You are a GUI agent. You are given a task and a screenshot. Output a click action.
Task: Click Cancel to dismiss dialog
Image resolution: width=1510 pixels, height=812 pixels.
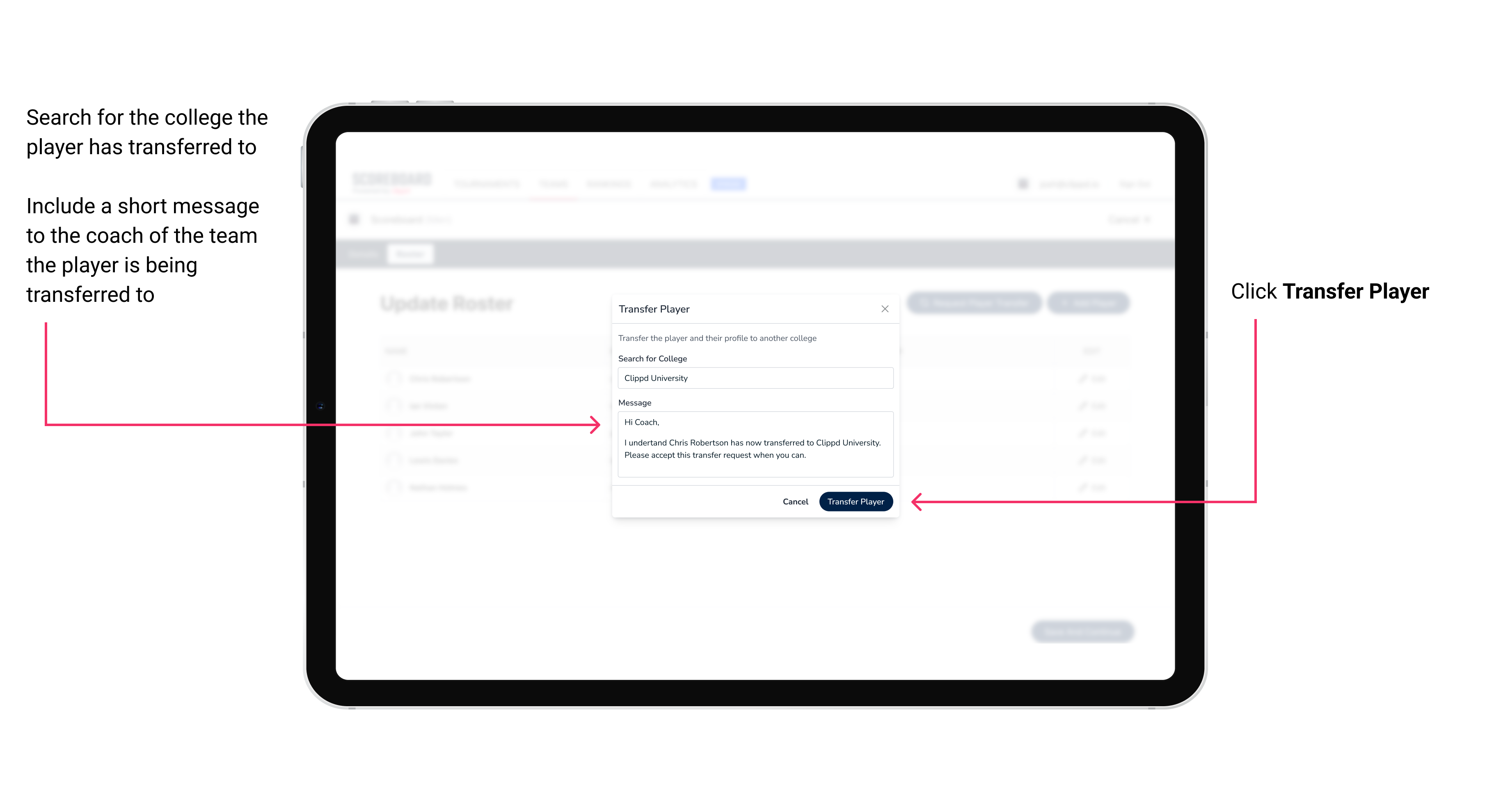click(x=796, y=501)
